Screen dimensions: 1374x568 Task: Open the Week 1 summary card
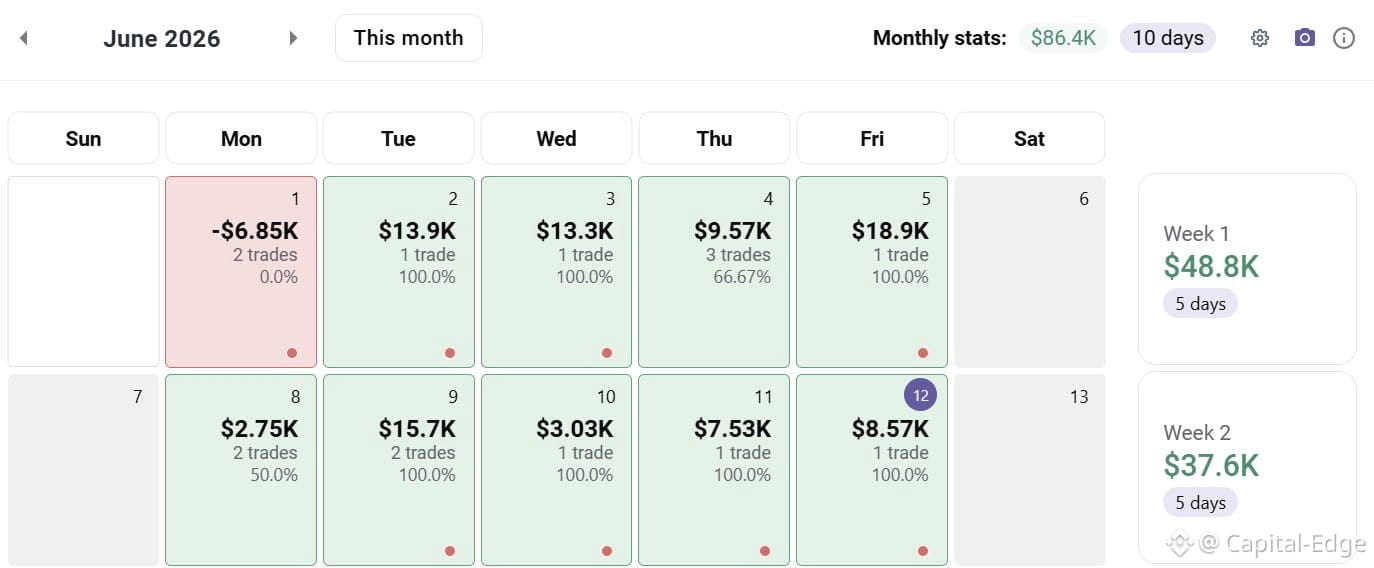point(1247,269)
